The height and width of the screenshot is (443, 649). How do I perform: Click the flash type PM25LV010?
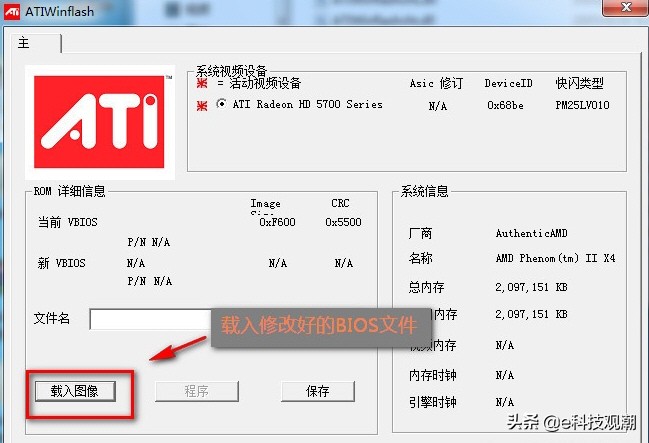pos(582,105)
